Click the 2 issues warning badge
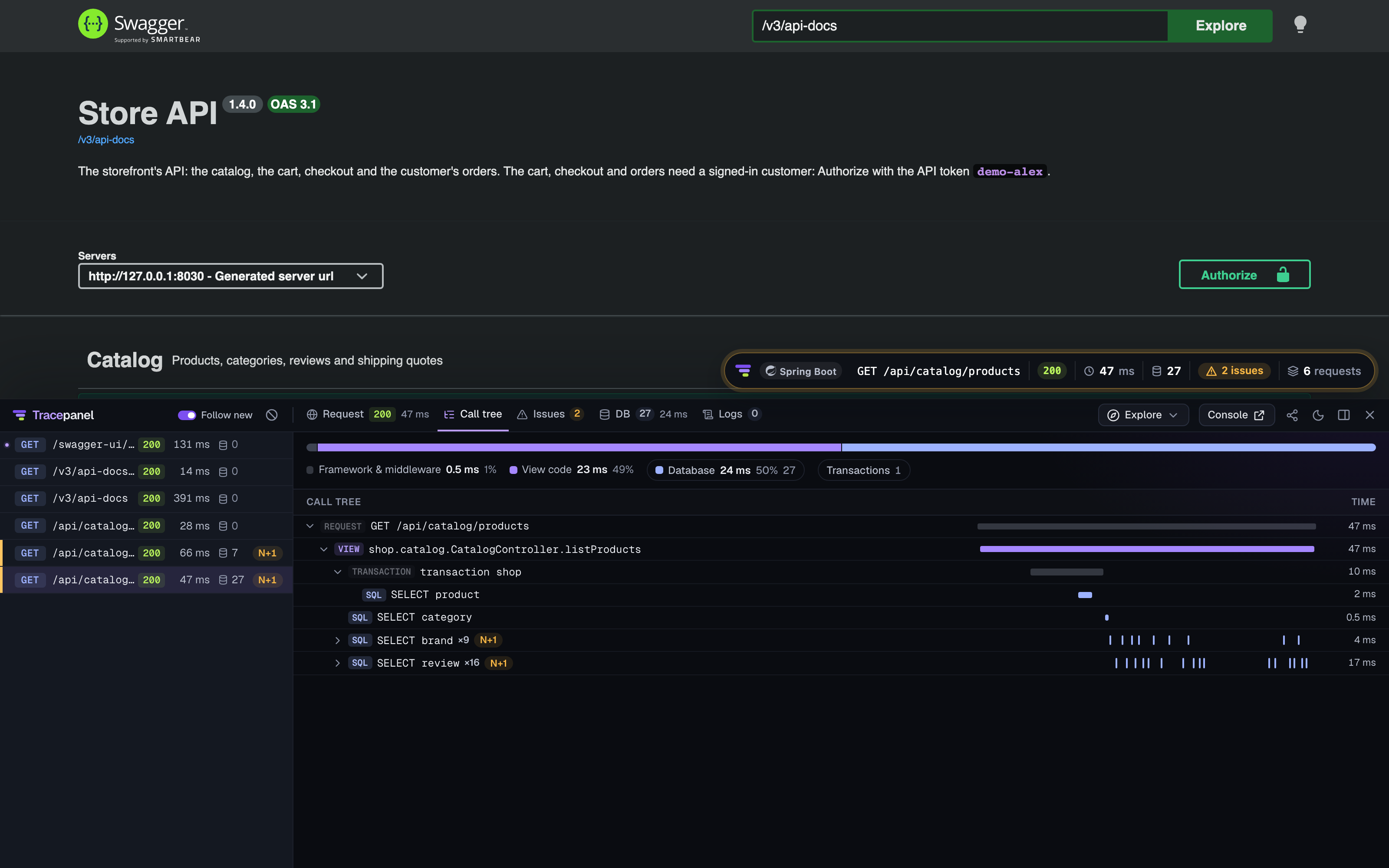The height and width of the screenshot is (868, 1389). tap(1234, 371)
